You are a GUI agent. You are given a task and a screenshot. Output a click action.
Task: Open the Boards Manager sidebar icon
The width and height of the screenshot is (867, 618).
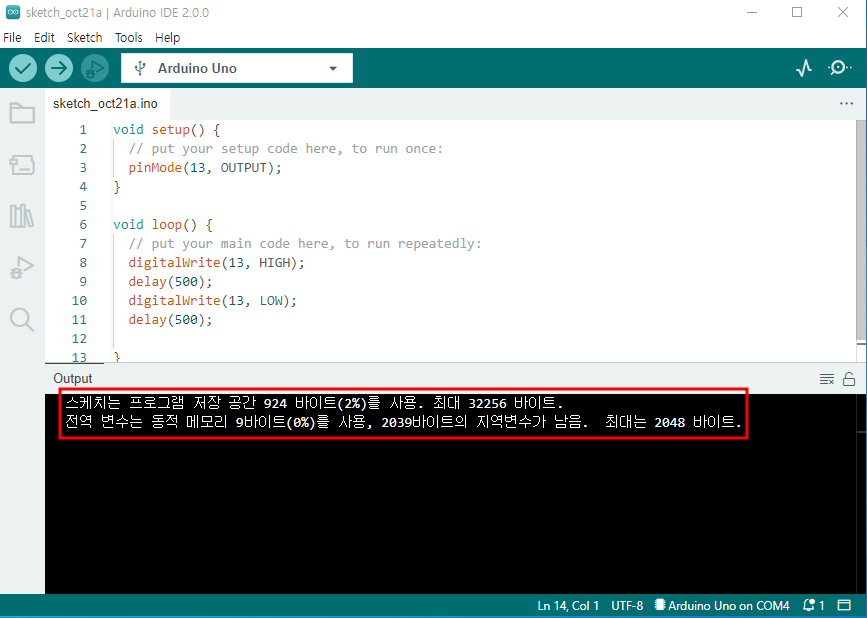tap(22, 164)
